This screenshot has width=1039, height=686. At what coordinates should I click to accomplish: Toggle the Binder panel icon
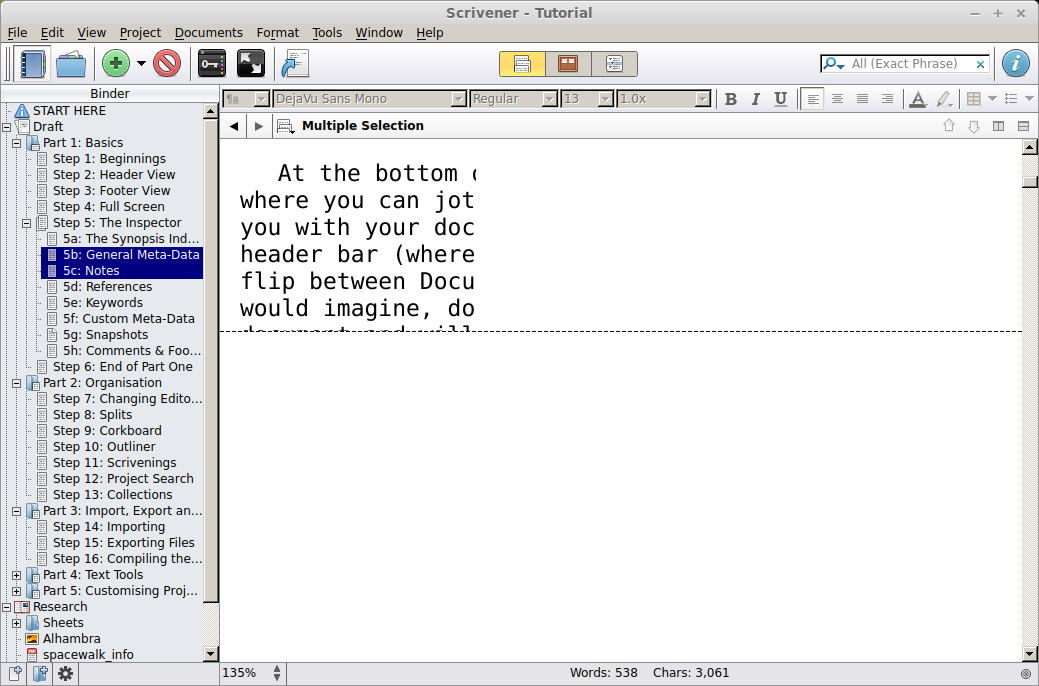[32, 64]
